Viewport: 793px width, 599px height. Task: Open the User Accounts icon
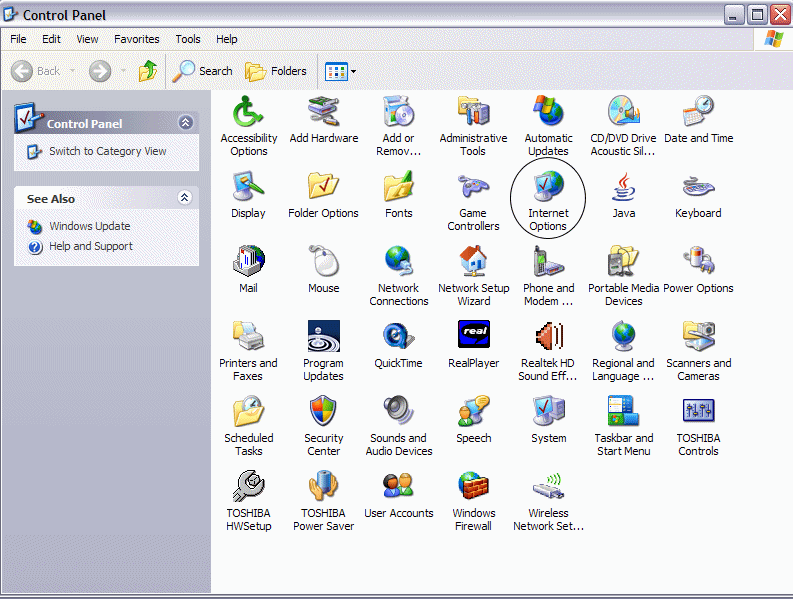pos(398,487)
